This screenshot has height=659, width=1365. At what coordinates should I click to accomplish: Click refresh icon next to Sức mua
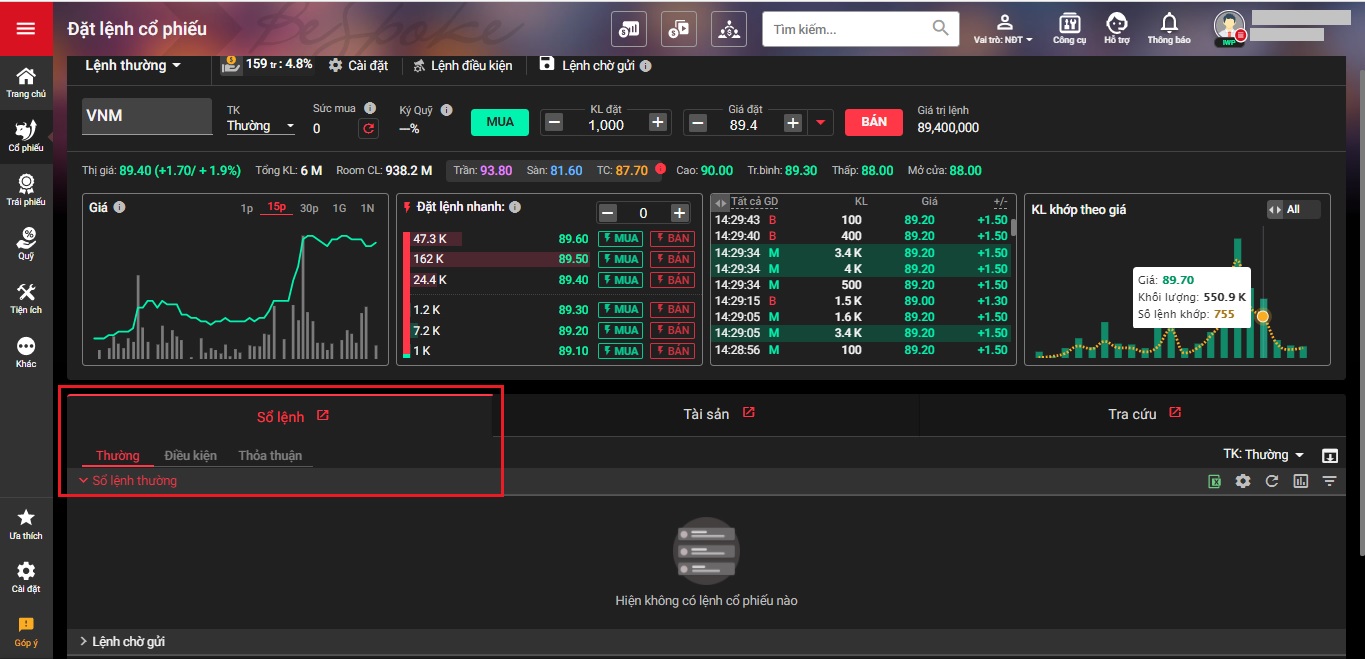pyautogui.click(x=369, y=128)
